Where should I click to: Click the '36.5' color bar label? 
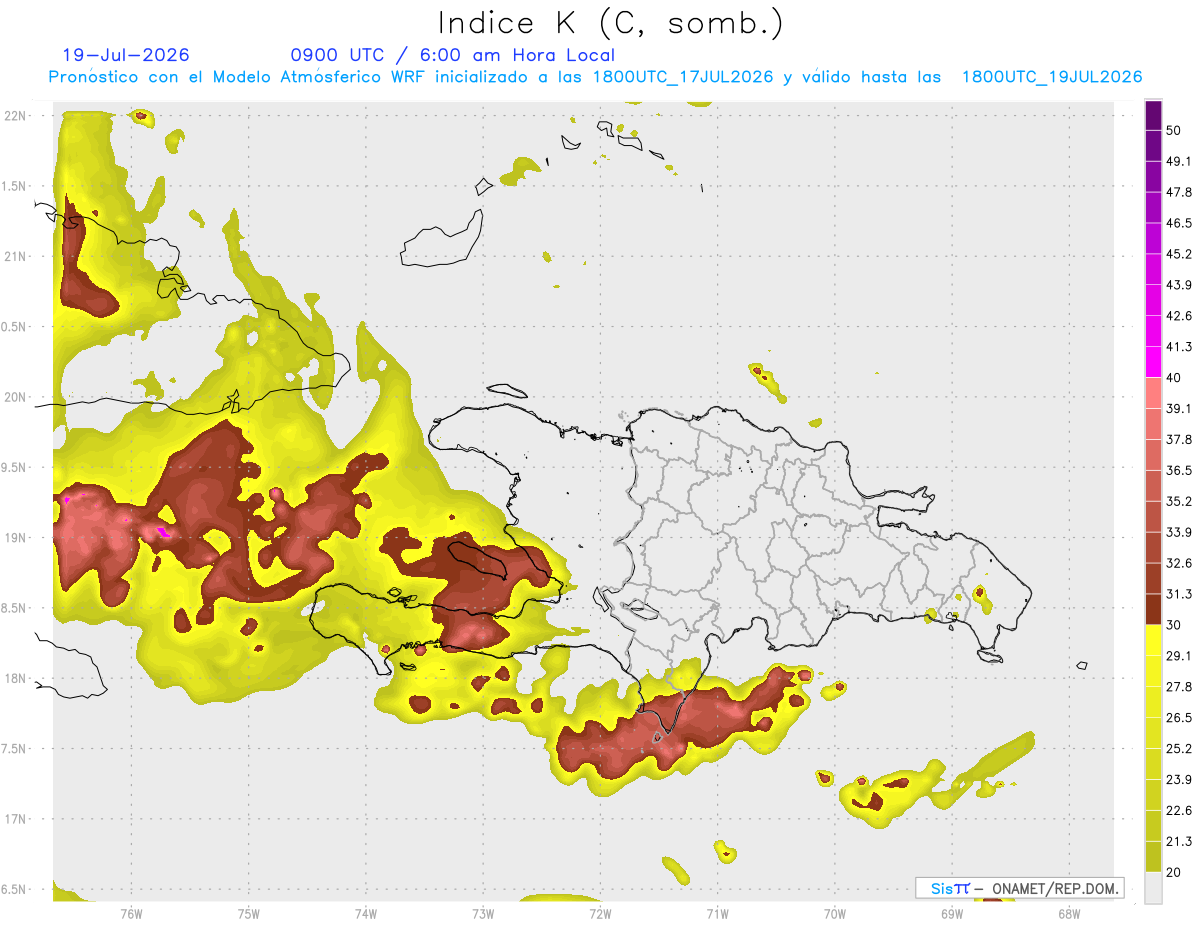pyautogui.click(x=1178, y=471)
